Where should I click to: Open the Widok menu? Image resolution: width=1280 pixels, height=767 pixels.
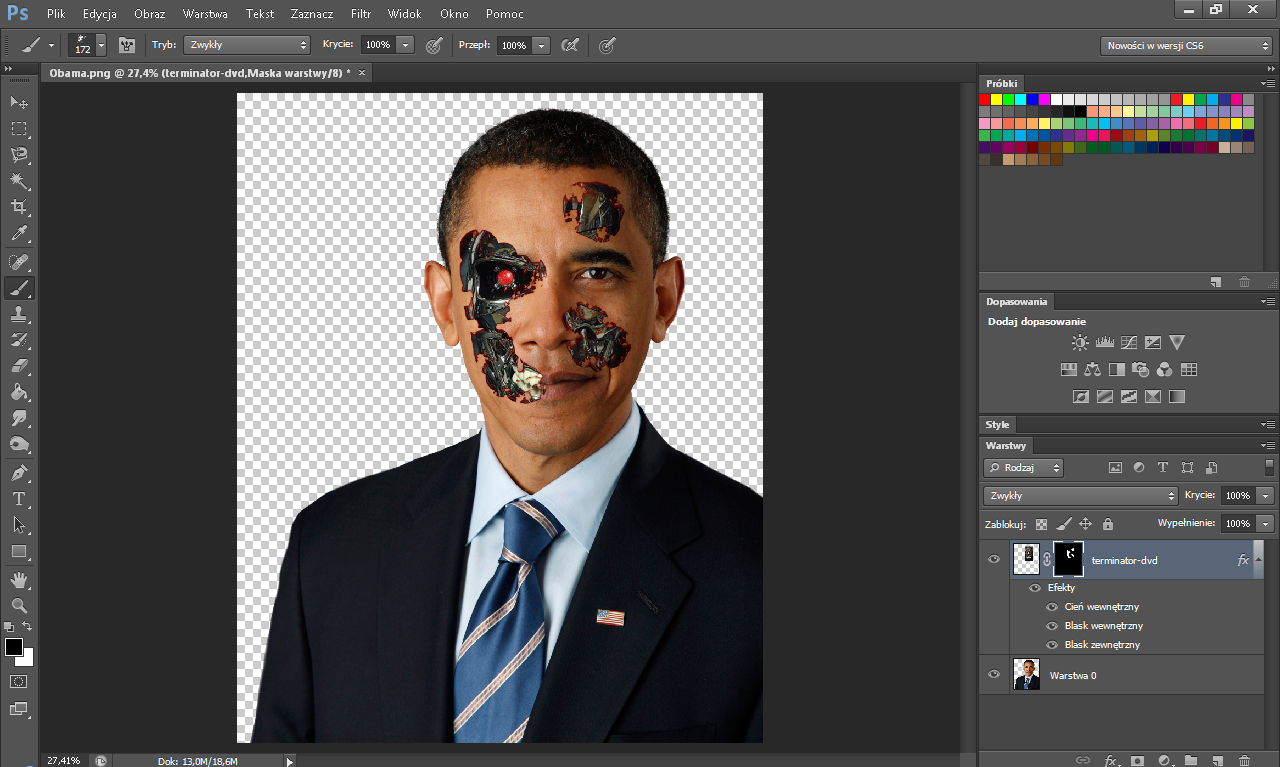[404, 14]
